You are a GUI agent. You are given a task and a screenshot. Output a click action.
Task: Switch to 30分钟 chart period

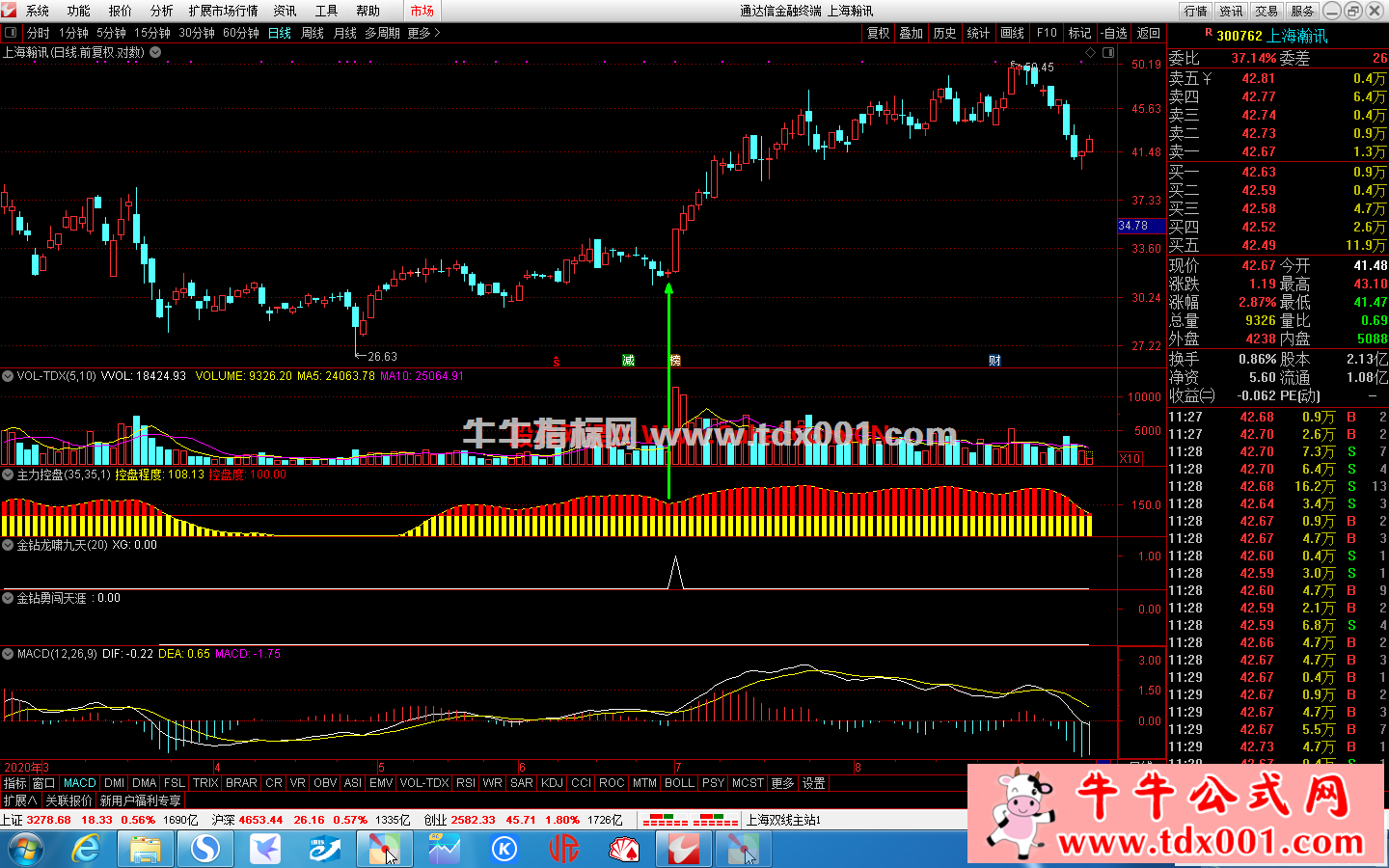coord(197,33)
